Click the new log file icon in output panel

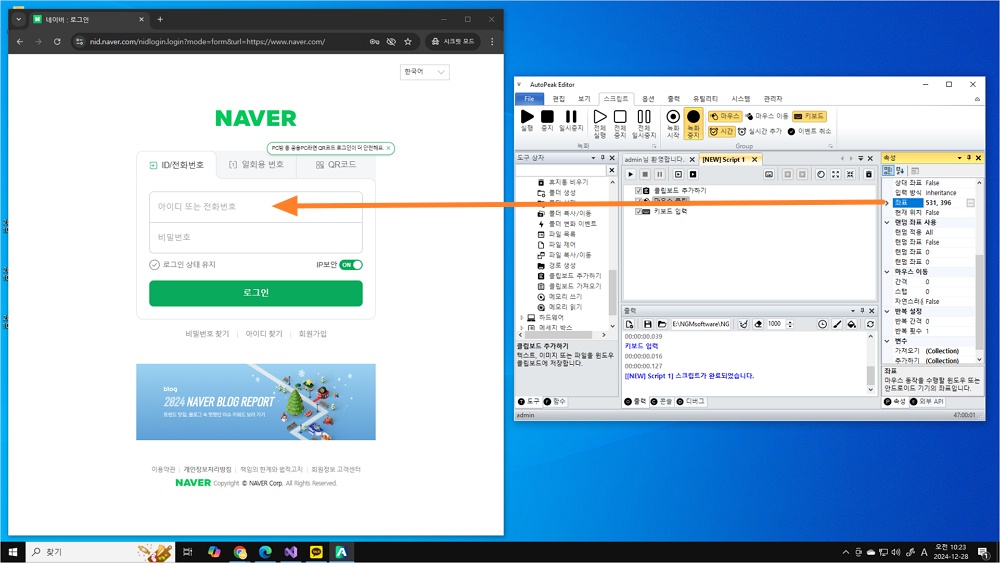(630, 324)
